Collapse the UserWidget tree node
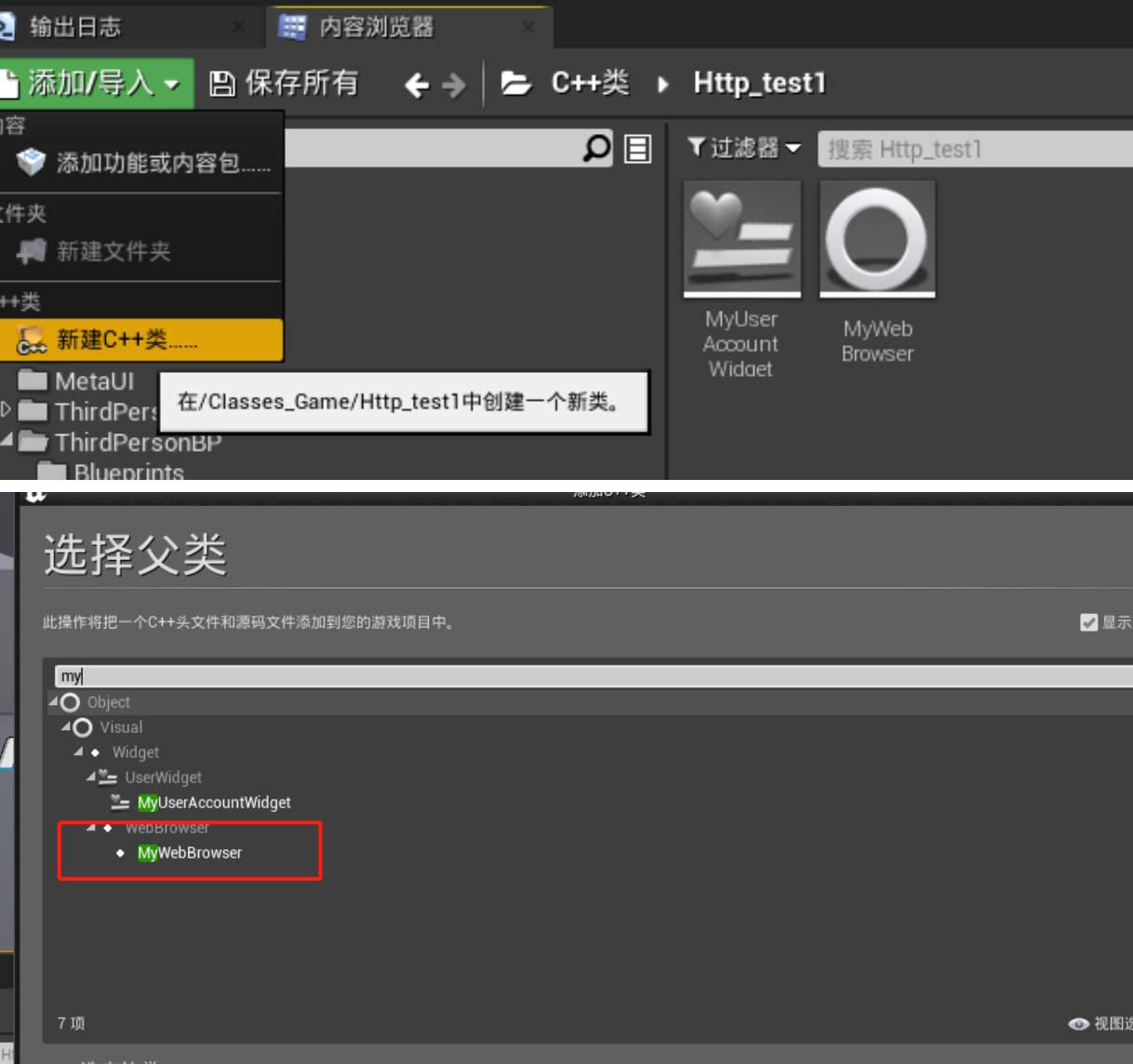This screenshot has height=1064, width=1133. click(91, 777)
